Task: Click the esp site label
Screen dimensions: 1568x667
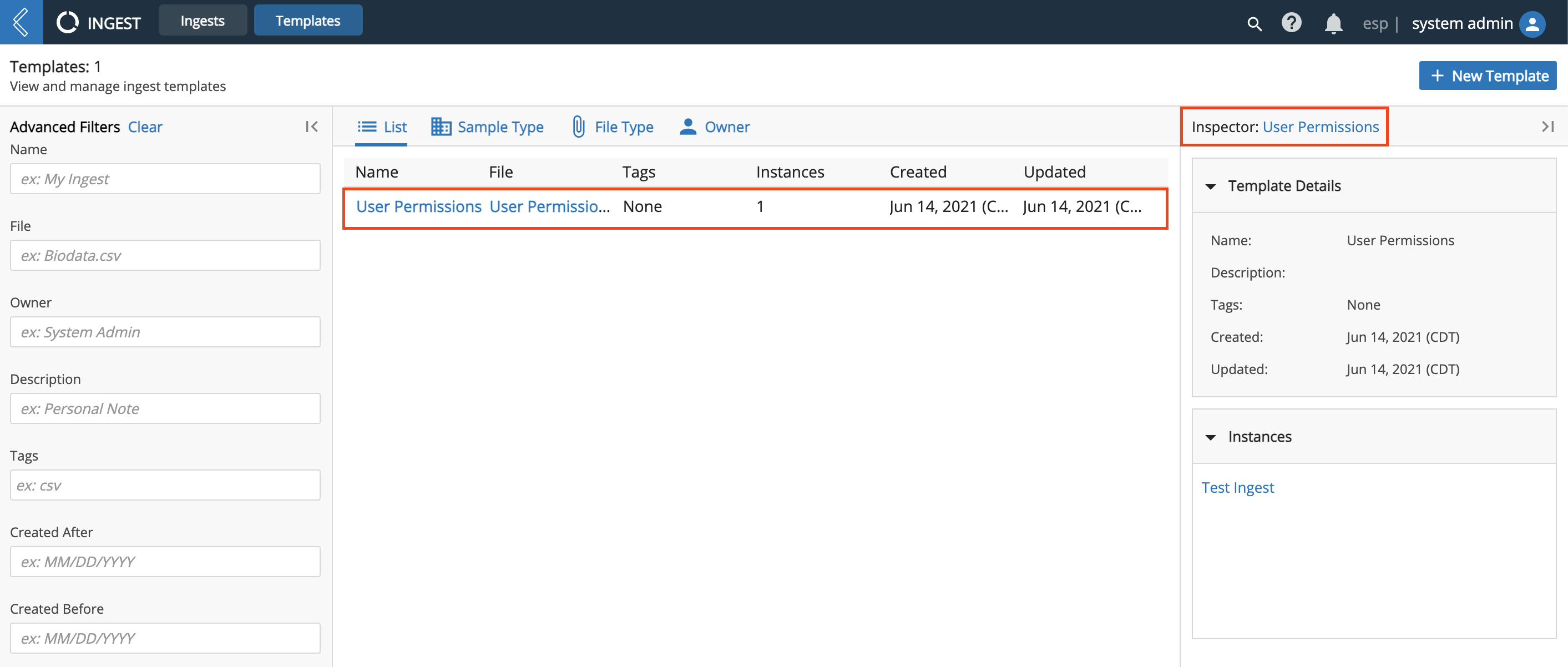Action: pyautogui.click(x=1375, y=24)
